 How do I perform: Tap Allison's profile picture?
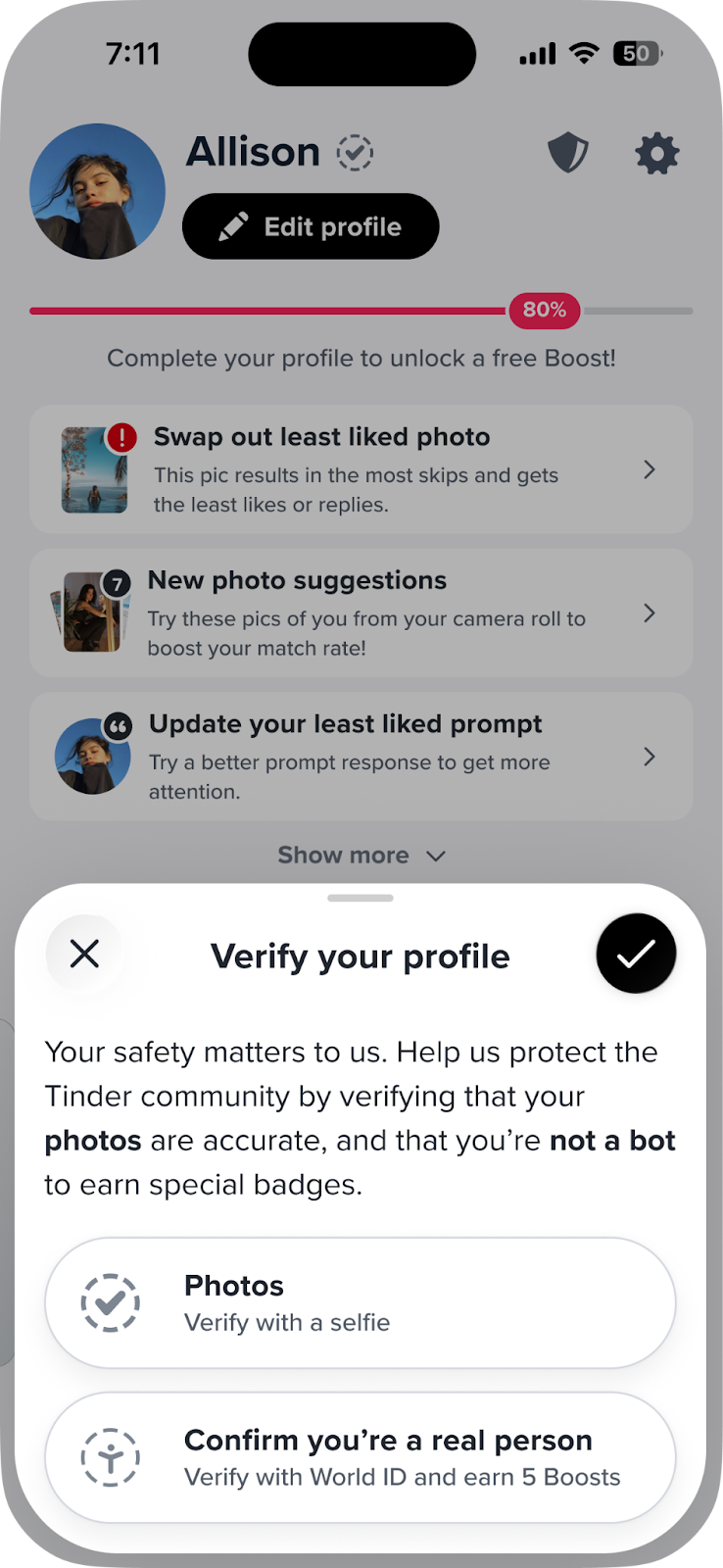point(97,191)
